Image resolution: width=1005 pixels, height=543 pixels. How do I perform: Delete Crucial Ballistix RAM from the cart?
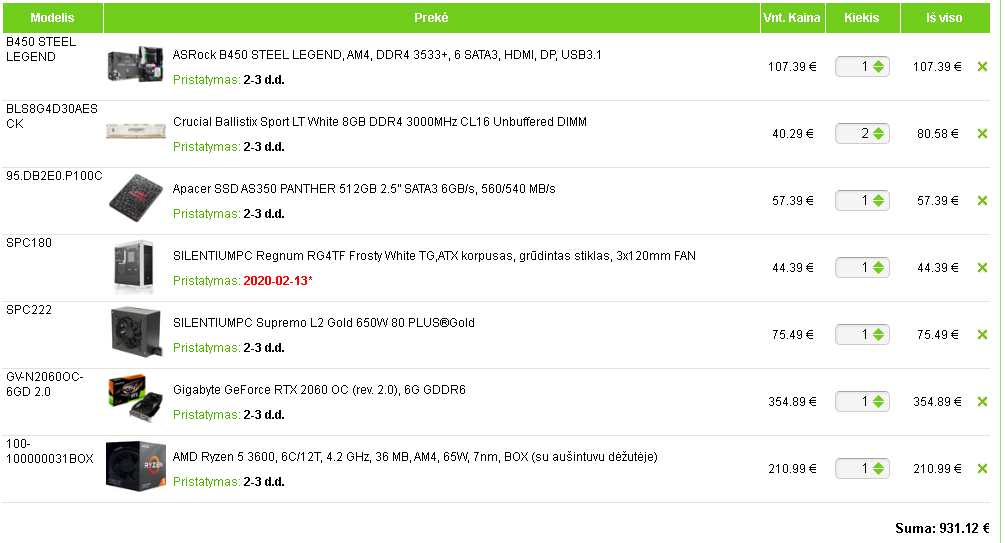[982, 133]
